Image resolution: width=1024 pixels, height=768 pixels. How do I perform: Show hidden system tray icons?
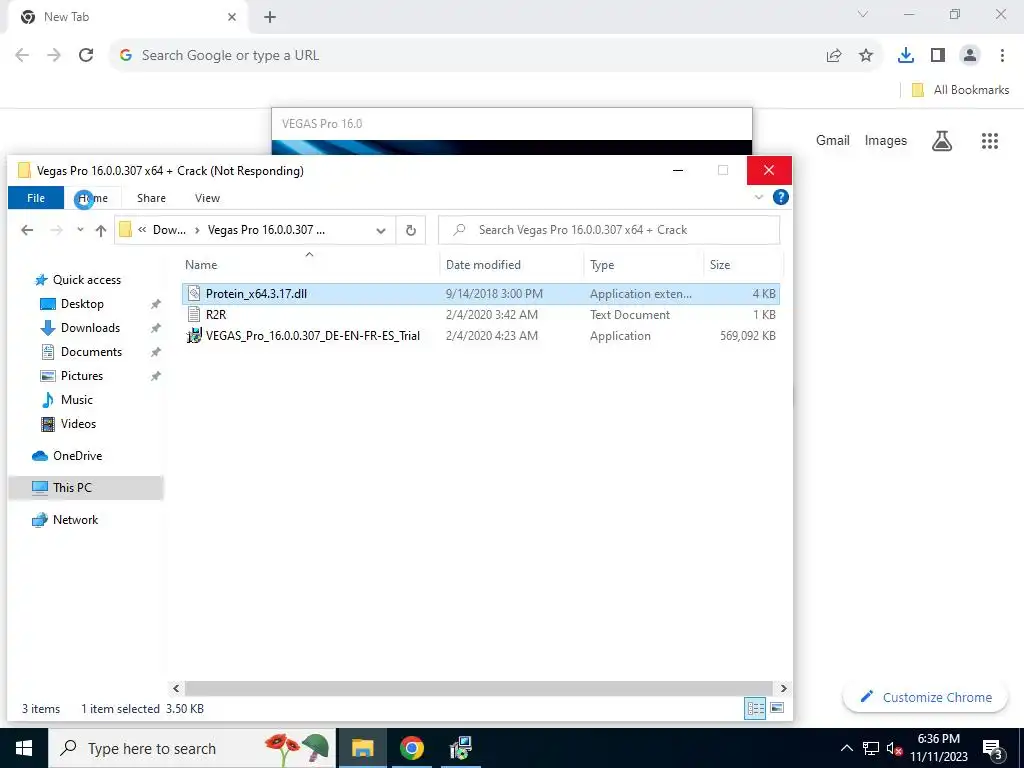click(x=846, y=748)
